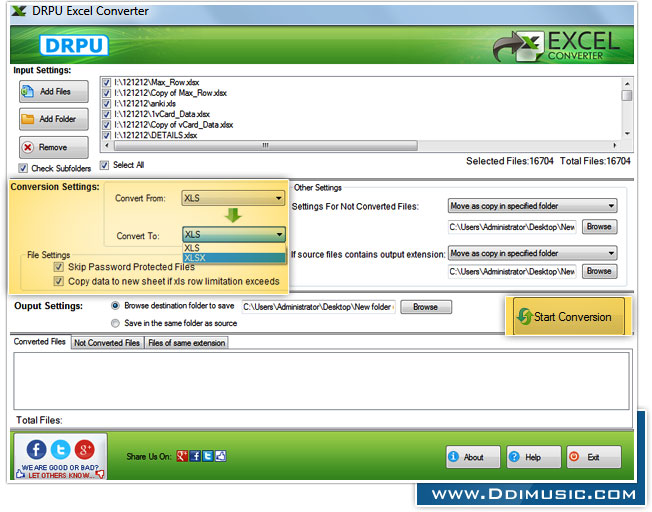Open the large Twitter circle icon

[x=60, y=449]
